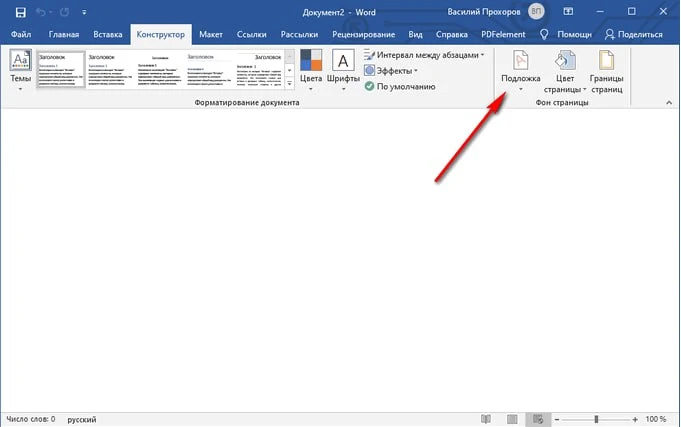Click the user avatar ВП
The height and width of the screenshot is (427, 681).
pyautogui.click(x=536, y=12)
